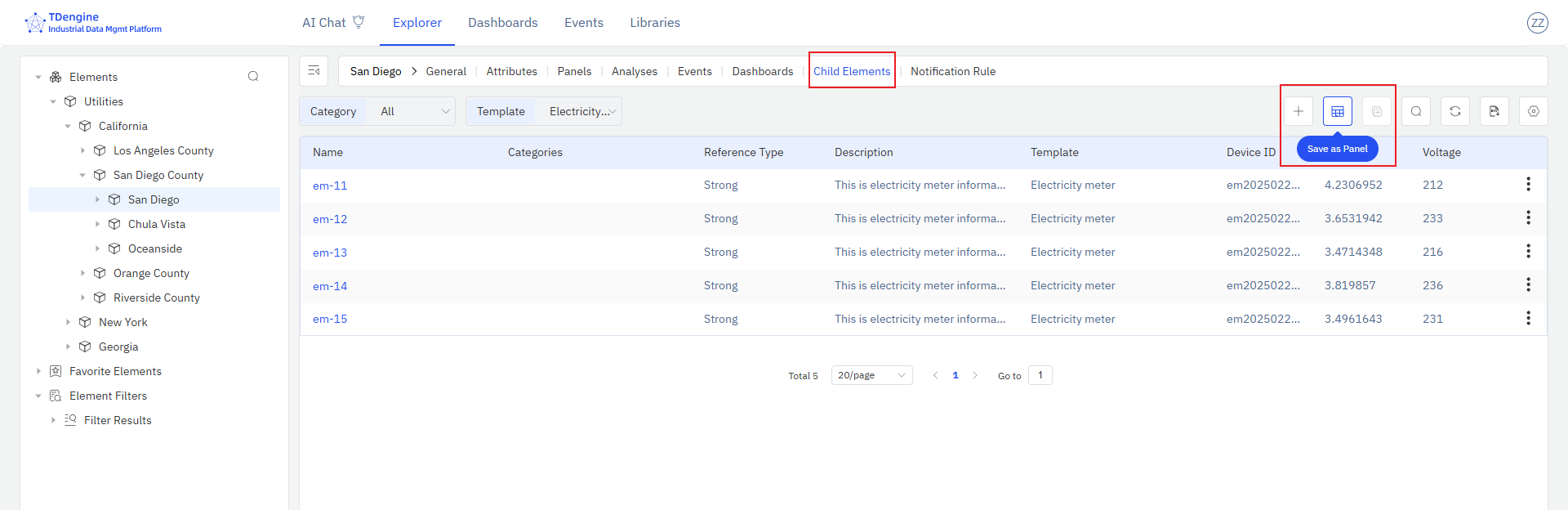Expand the Los Angeles County tree node
The image size is (1568, 510).
click(82, 150)
